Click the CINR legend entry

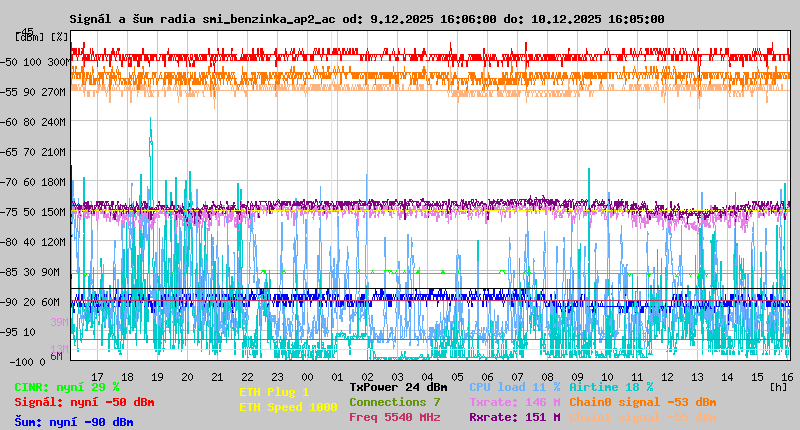click(x=67, y=387)
